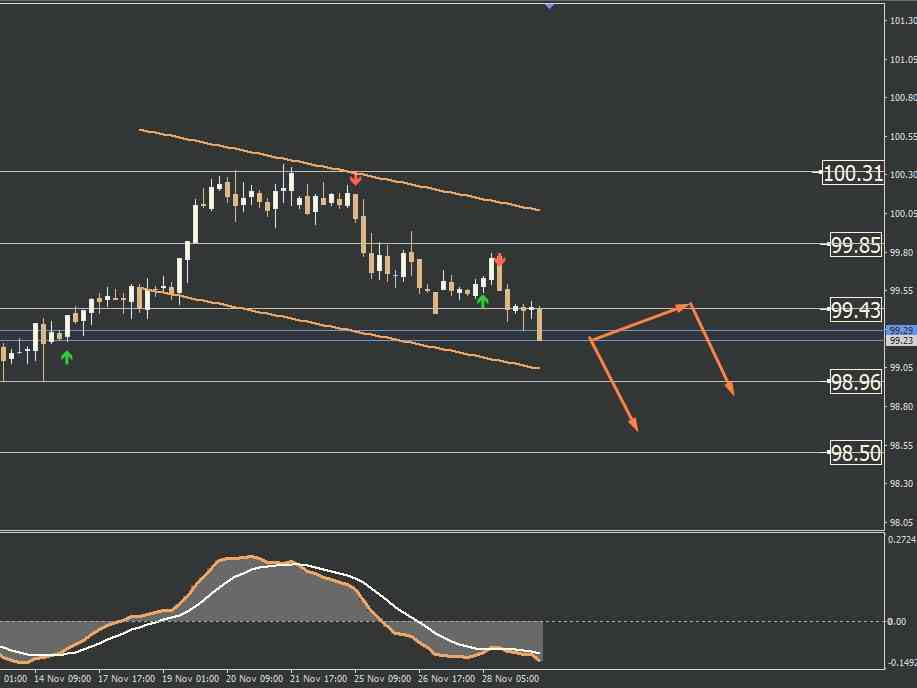Select the 26 Nov 17:00 time label
Image resolution: width=917 pixels, height=688 pixels.
[x=446, y=679]
